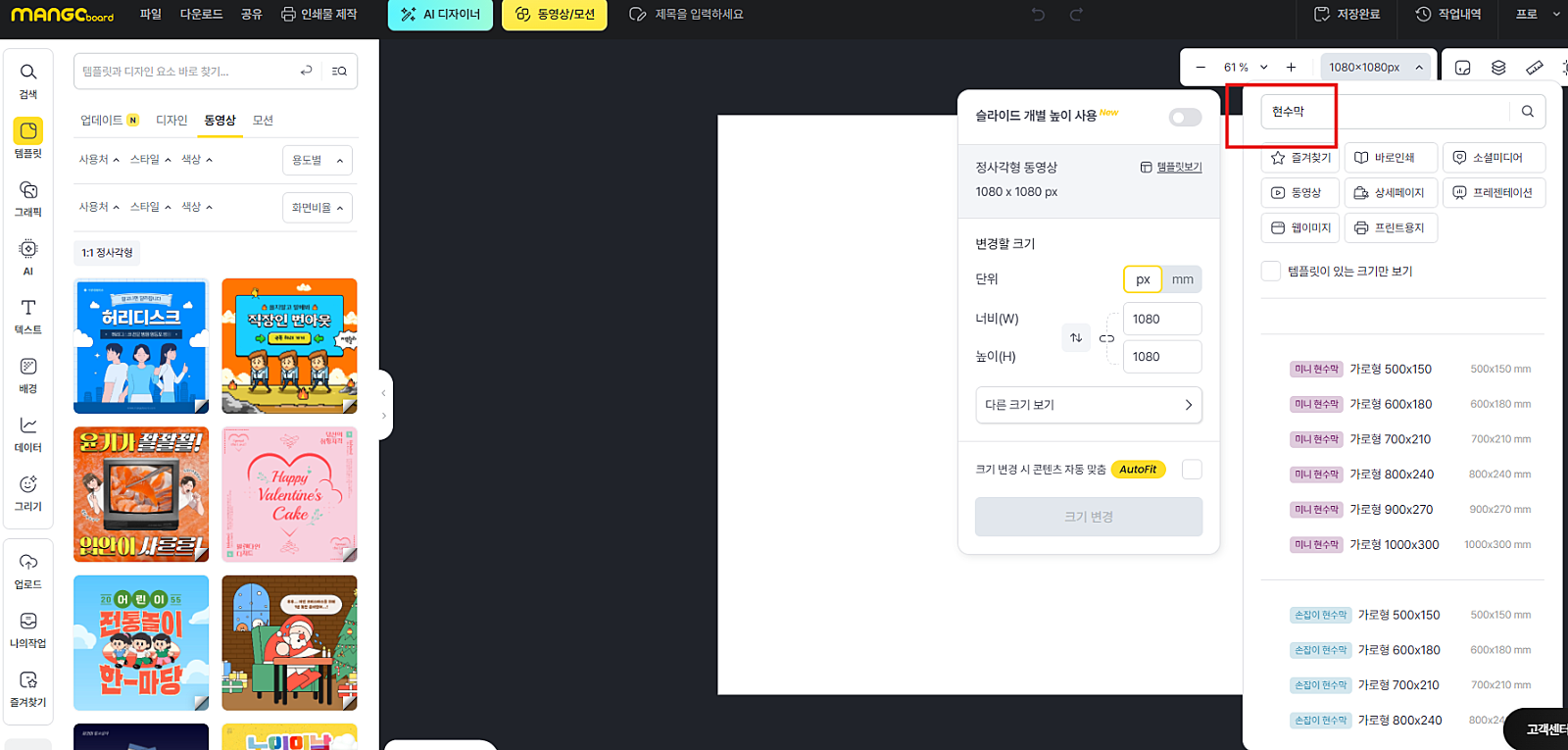The height and width of the screenshot is (750, 1568).
Task: Open the 파일 menu
Action: (150, 15)
